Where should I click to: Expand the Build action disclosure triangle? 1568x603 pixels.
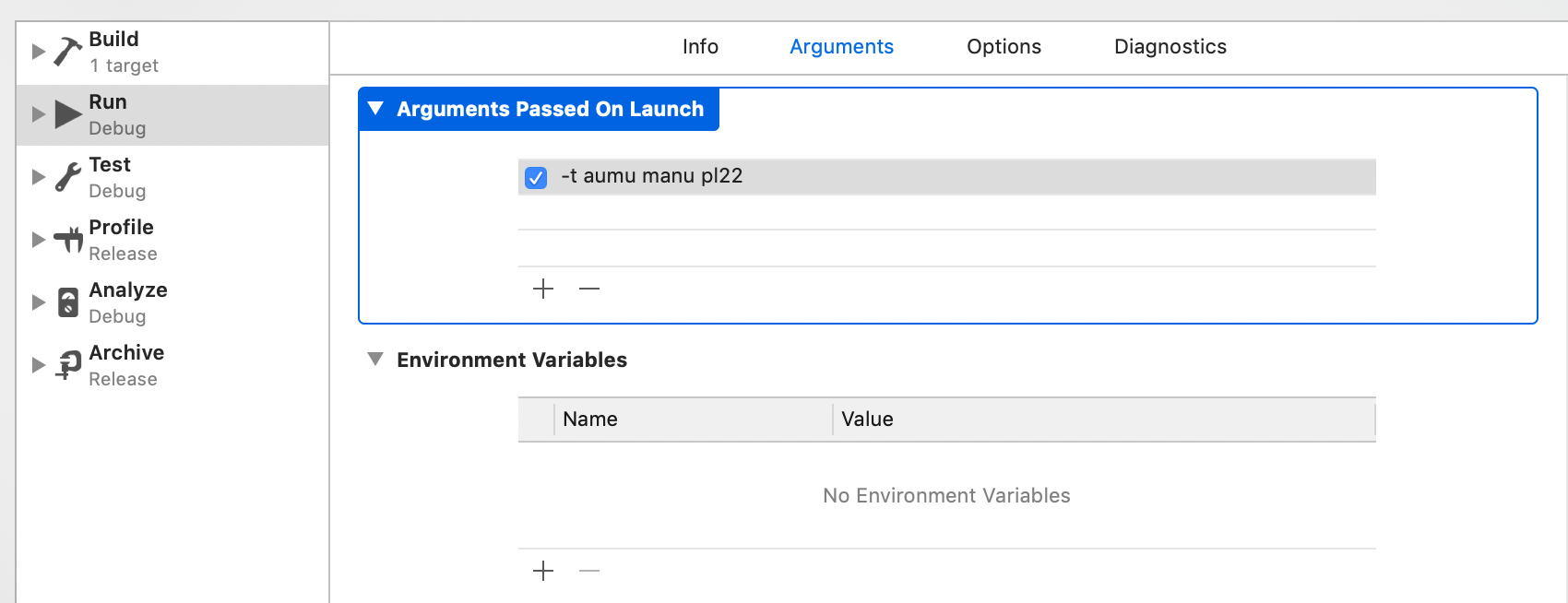pyautogui.click(x=39, y=52)
